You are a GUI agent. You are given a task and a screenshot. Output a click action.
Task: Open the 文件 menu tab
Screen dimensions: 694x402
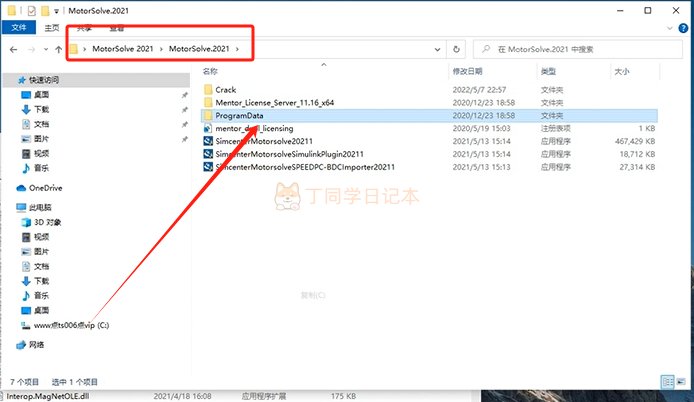pos(19,27)
